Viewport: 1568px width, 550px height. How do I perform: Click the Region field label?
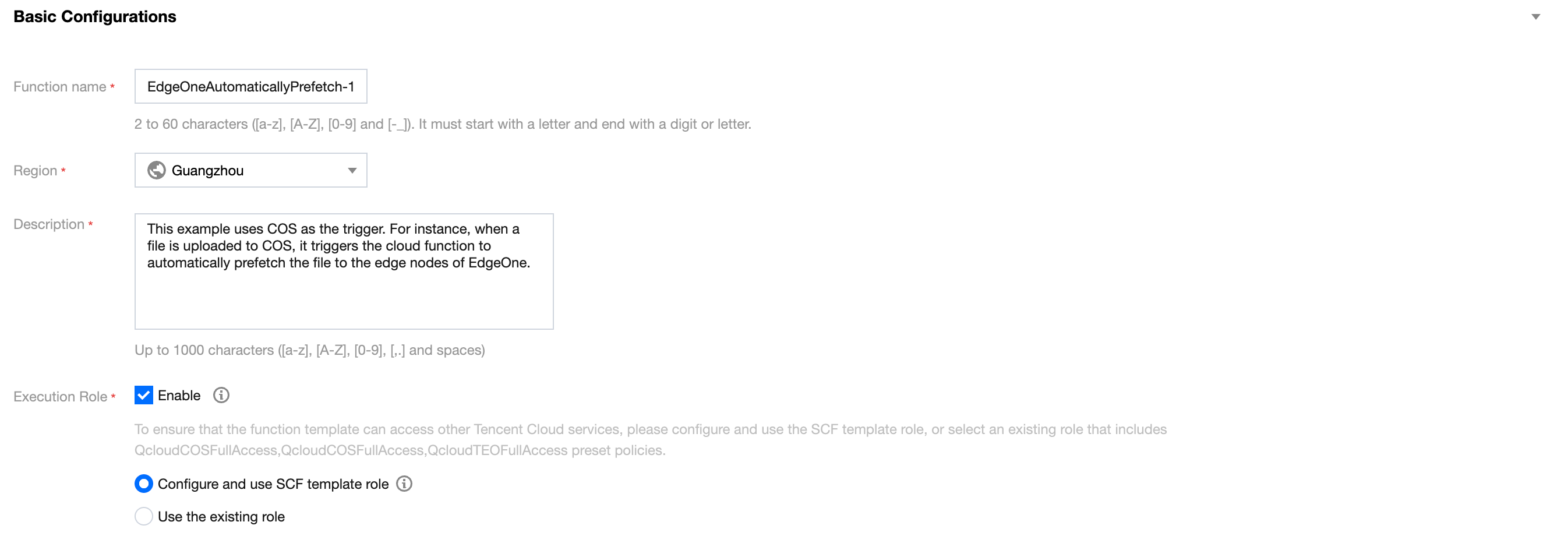point(36,171)
